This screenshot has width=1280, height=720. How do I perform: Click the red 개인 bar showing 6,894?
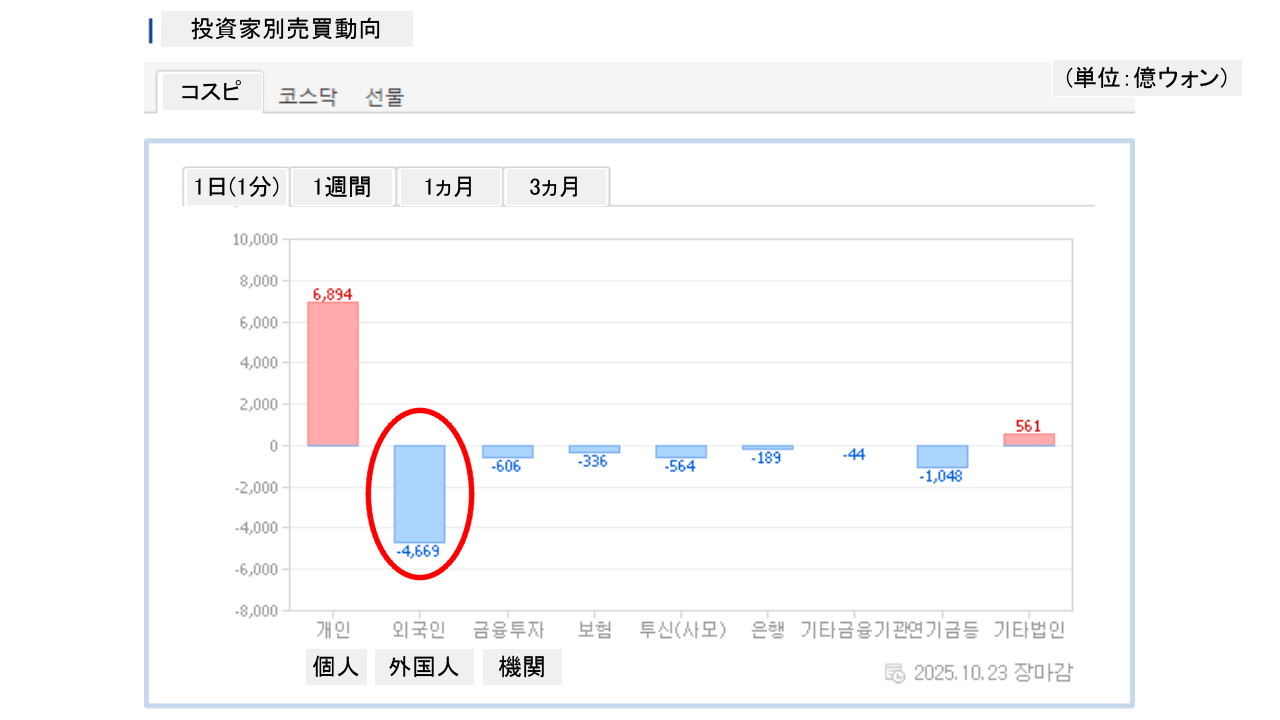coord(333,374)
